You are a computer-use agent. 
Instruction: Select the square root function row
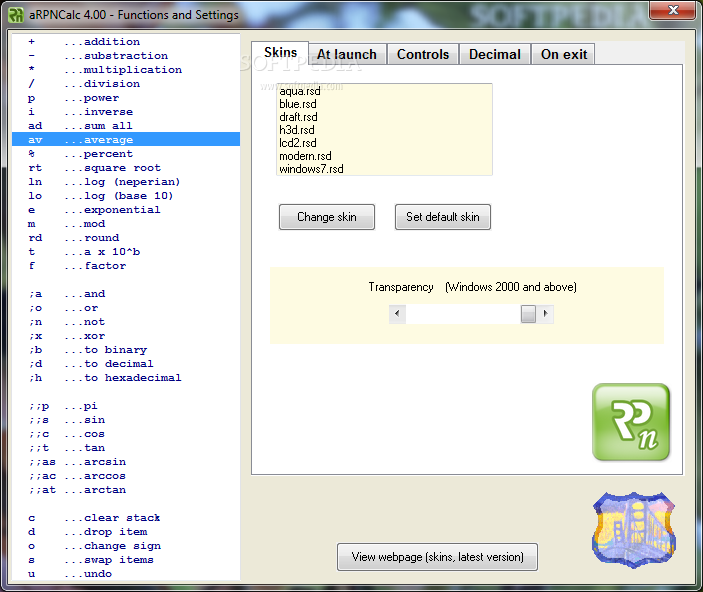click(x=126, y=168)
